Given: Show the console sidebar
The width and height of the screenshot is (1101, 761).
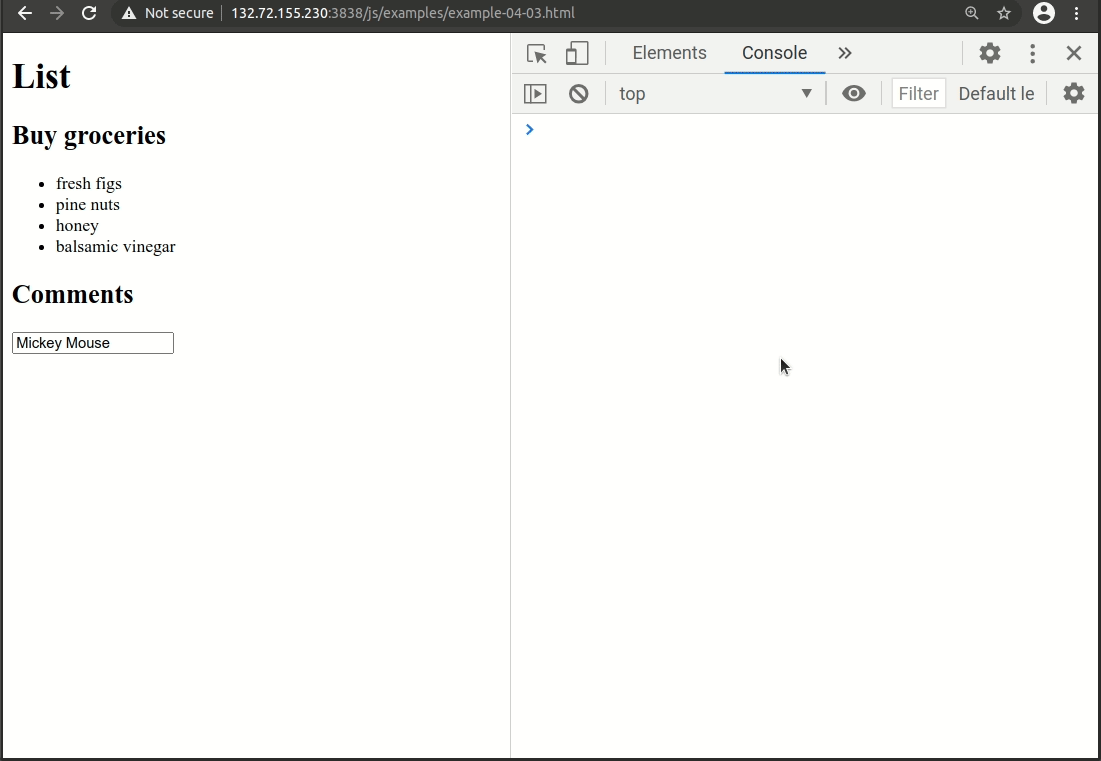Looking at the screenshot, I should point(536,93).
